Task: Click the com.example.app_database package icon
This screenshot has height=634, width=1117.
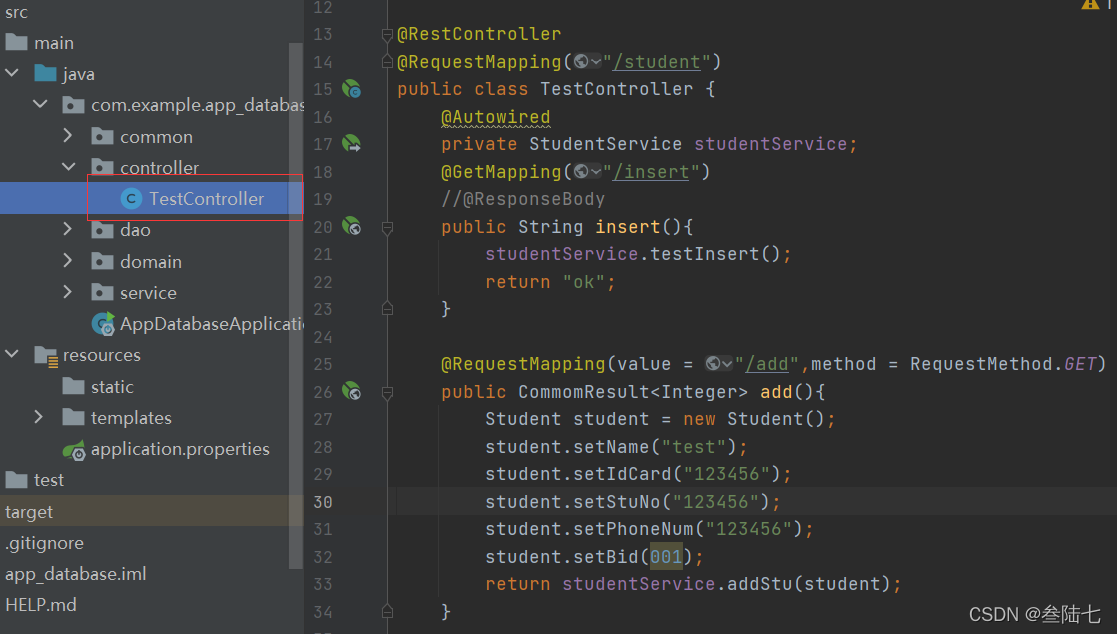Action: (x=73, y=105)
